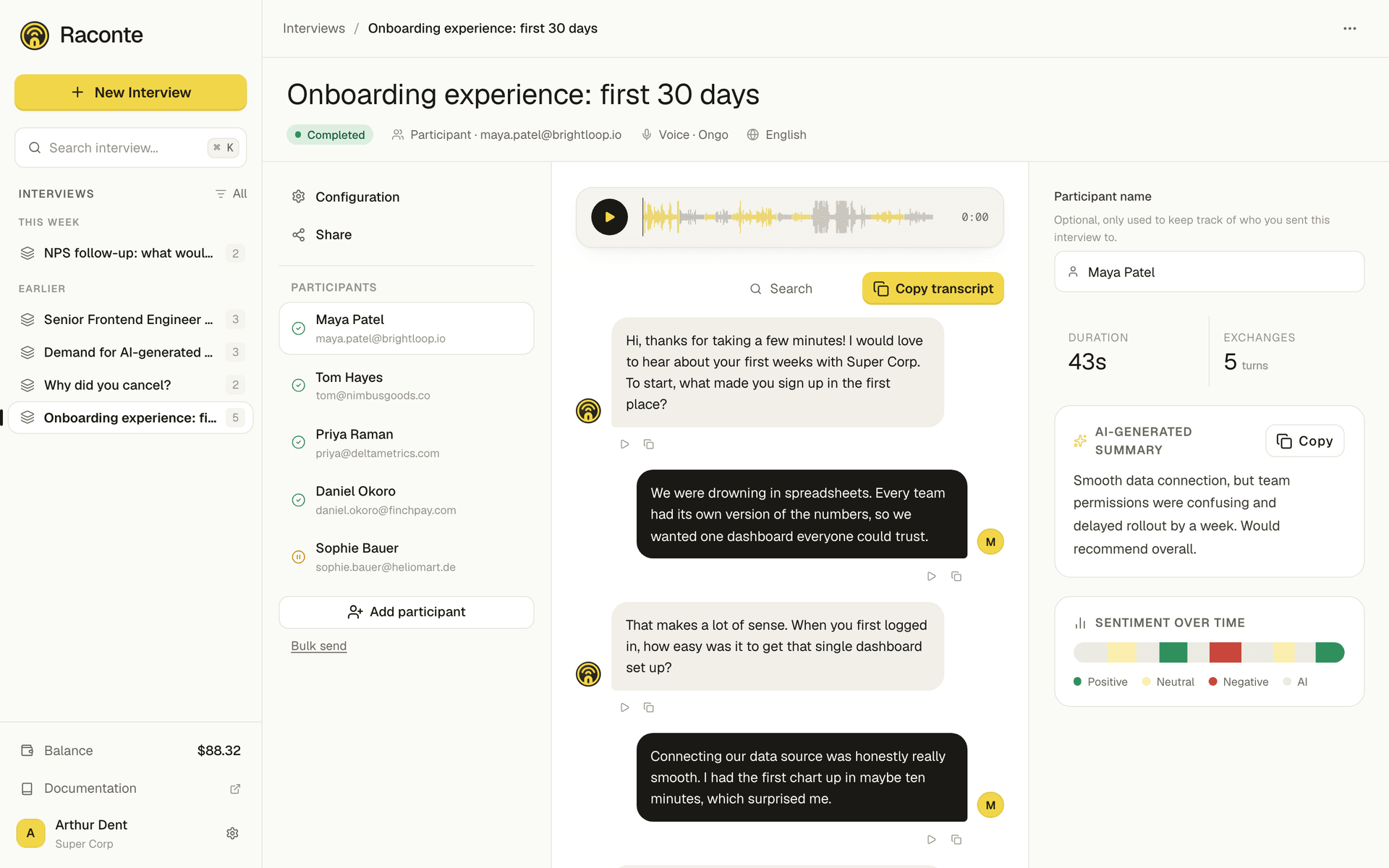Open the All interviews filter
The image size is (1389, 868).
[231, 194]
